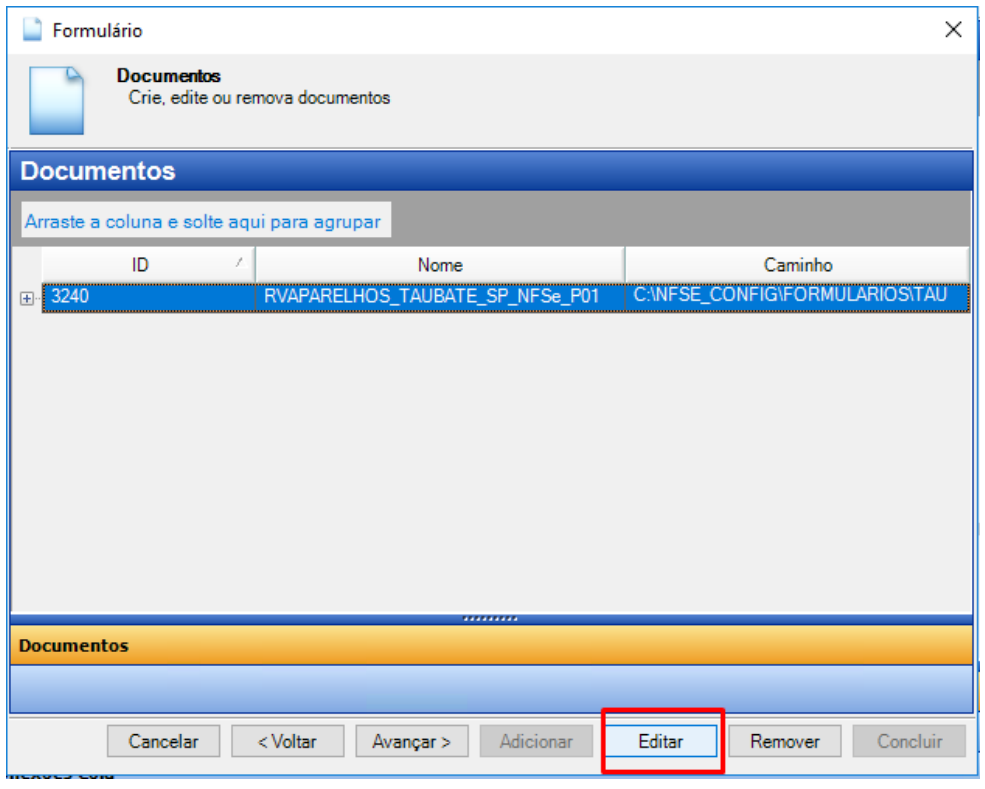Click the 'Arraste a coluna' grouping area

tap(203, 222)
